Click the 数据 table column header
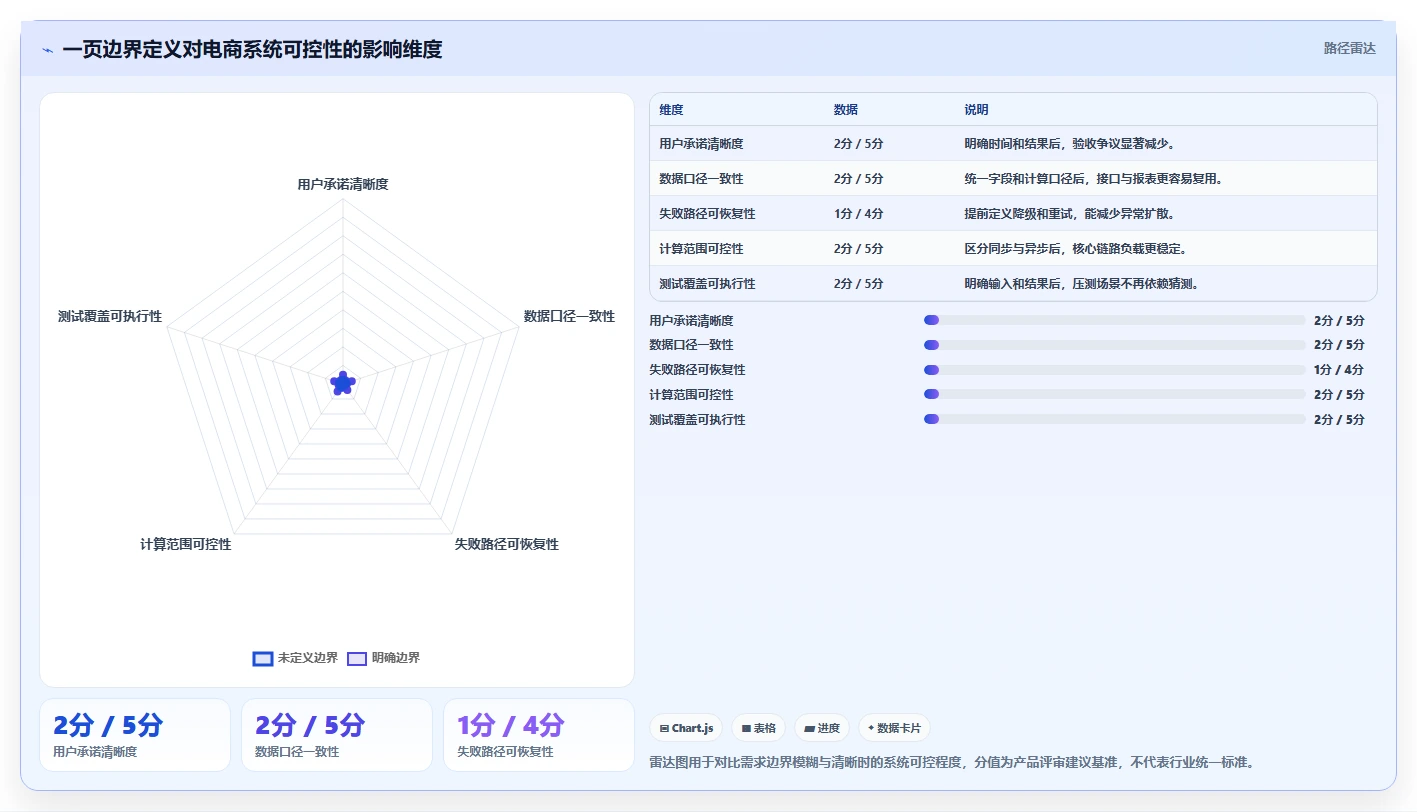The image size is (1417, 812). click(845, 110)
